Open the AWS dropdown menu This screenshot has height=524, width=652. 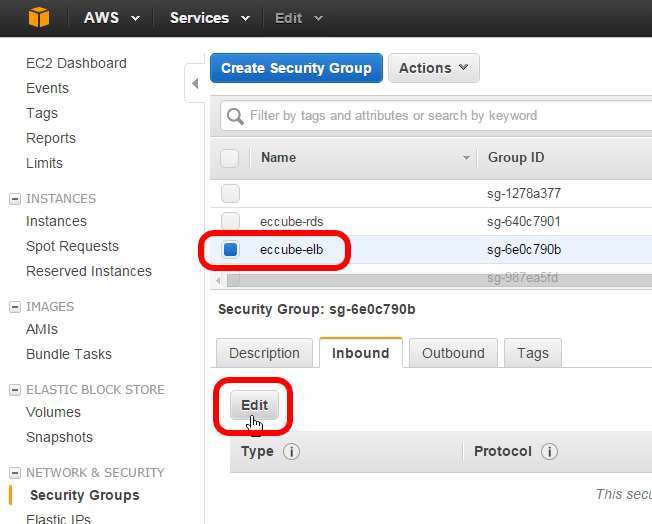[112, 18]
